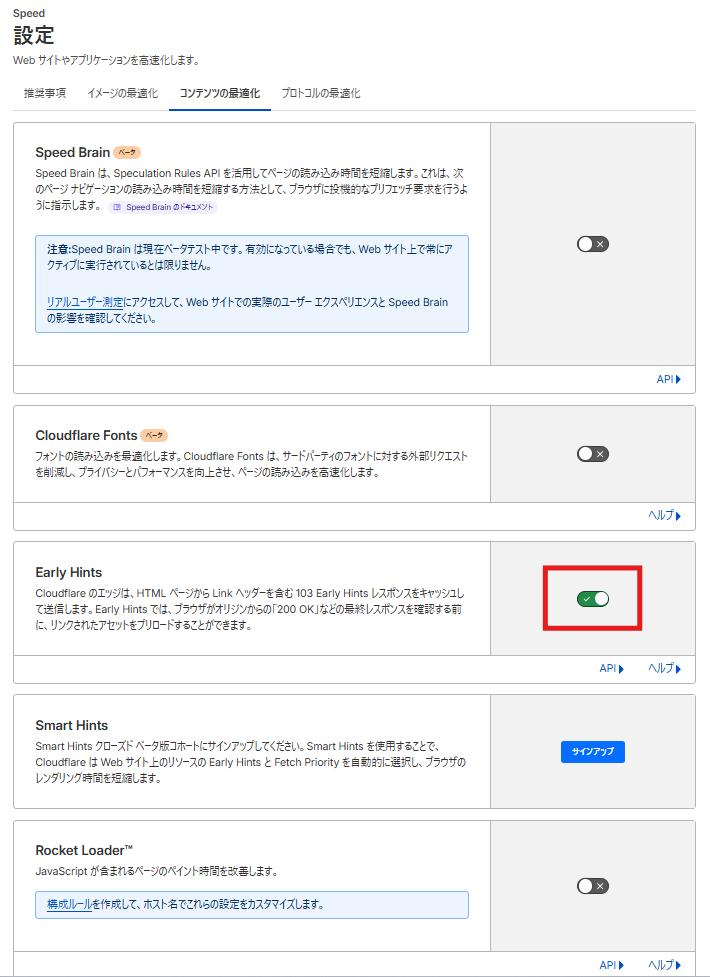Disable the Early Hints toggle
The width and height of the screenshot is (710, 977).
click(x=592, y=599)
